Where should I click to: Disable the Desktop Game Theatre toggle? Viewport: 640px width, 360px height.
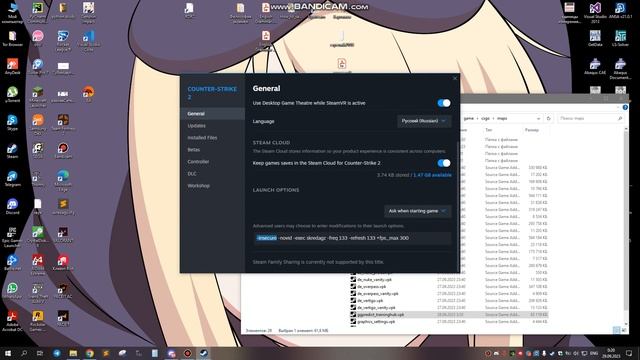click(444, 103)
